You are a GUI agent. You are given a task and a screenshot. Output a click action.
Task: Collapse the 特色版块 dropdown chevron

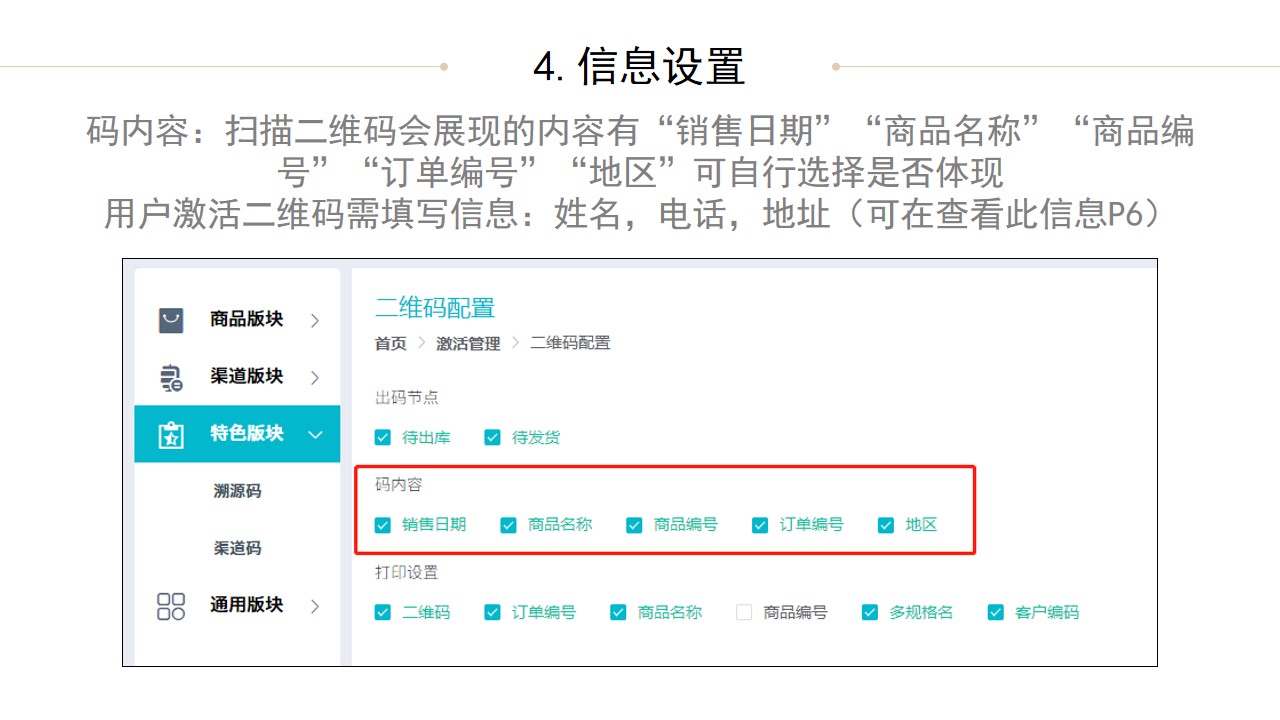coord(315,434)
